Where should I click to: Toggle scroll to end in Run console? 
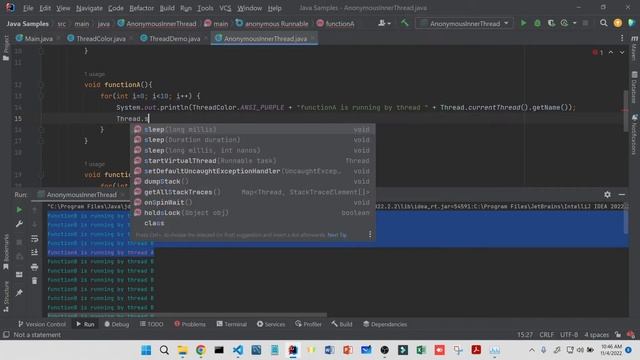tap(34, 253)
